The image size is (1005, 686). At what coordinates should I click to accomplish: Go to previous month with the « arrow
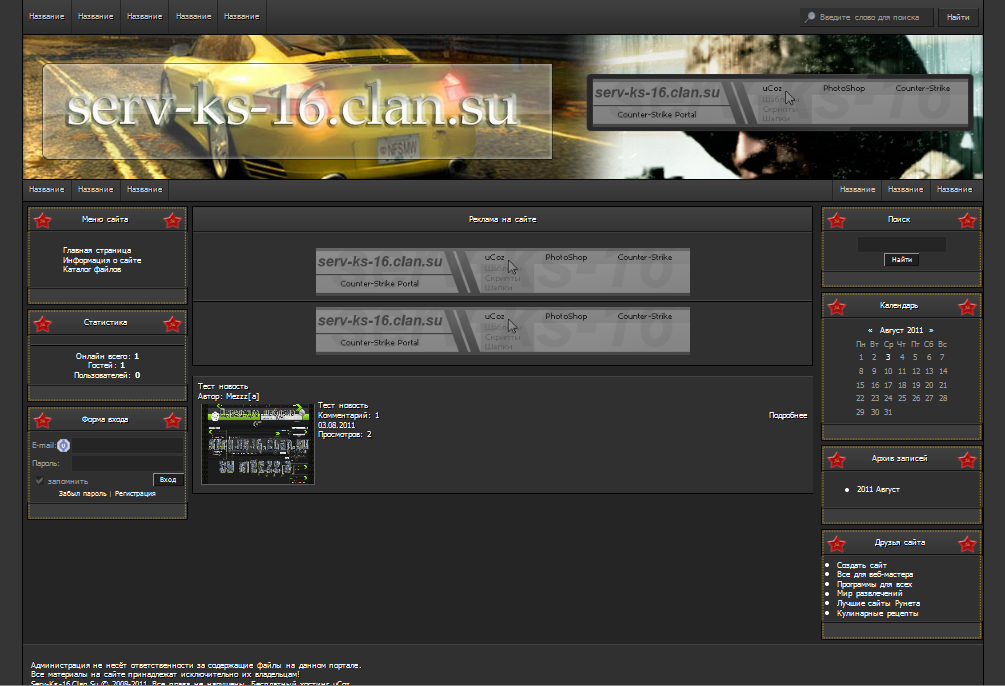pyautogui.click(x=870, y=330)
